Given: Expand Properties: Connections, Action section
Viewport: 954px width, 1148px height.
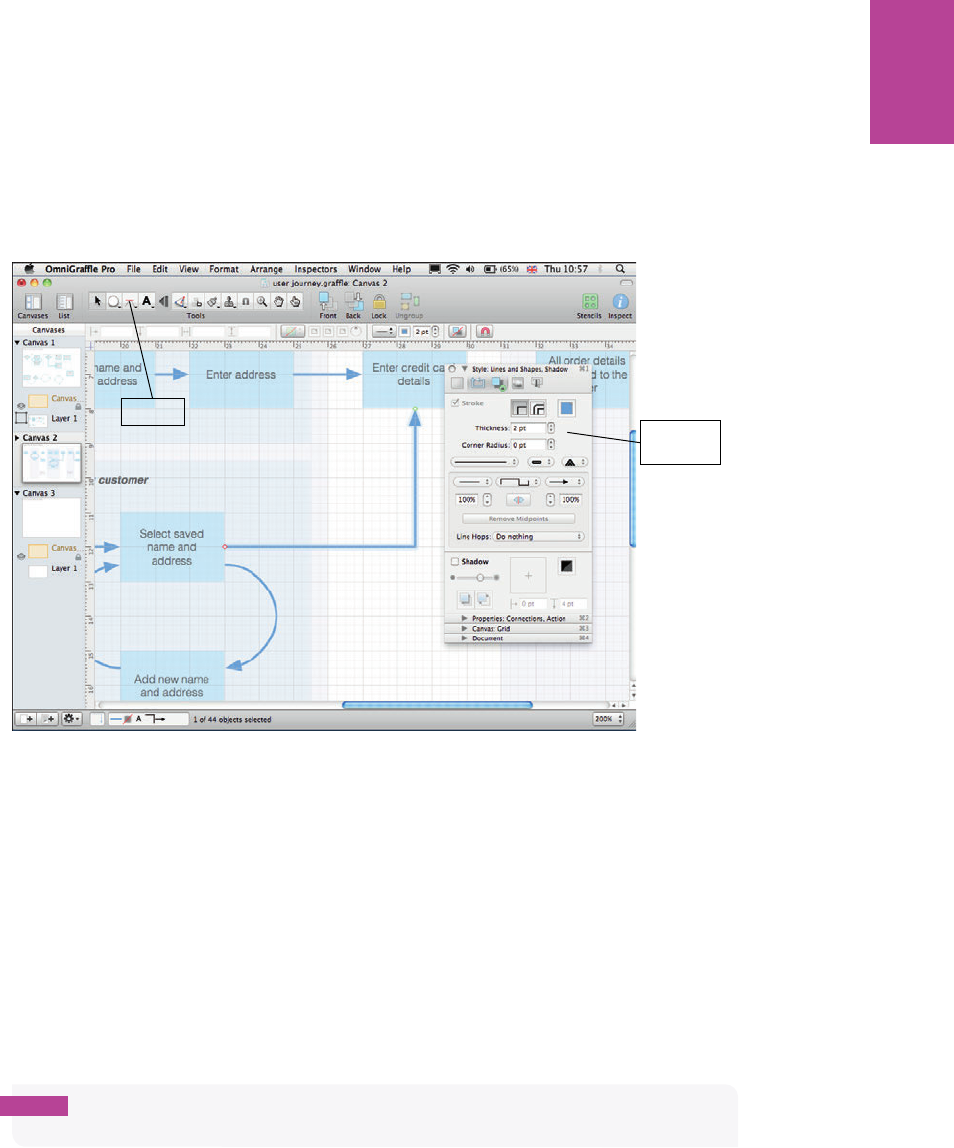Looking at the screenshot, I should [x=464, y=619].
